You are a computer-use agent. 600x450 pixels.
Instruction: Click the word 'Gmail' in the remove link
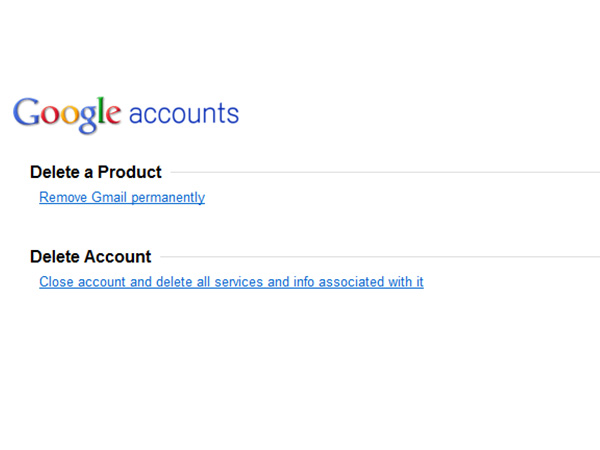coord(110,197)
